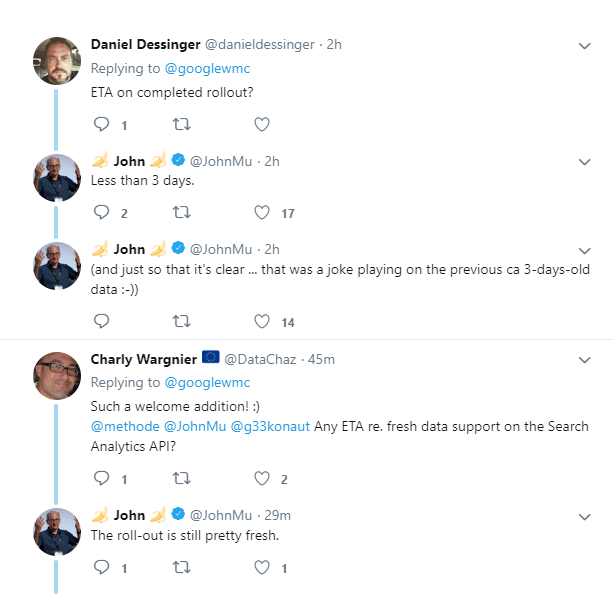Open Daniel Dessinger's profile picture
This screenshot has height=595, width=614.
(57, 60)
